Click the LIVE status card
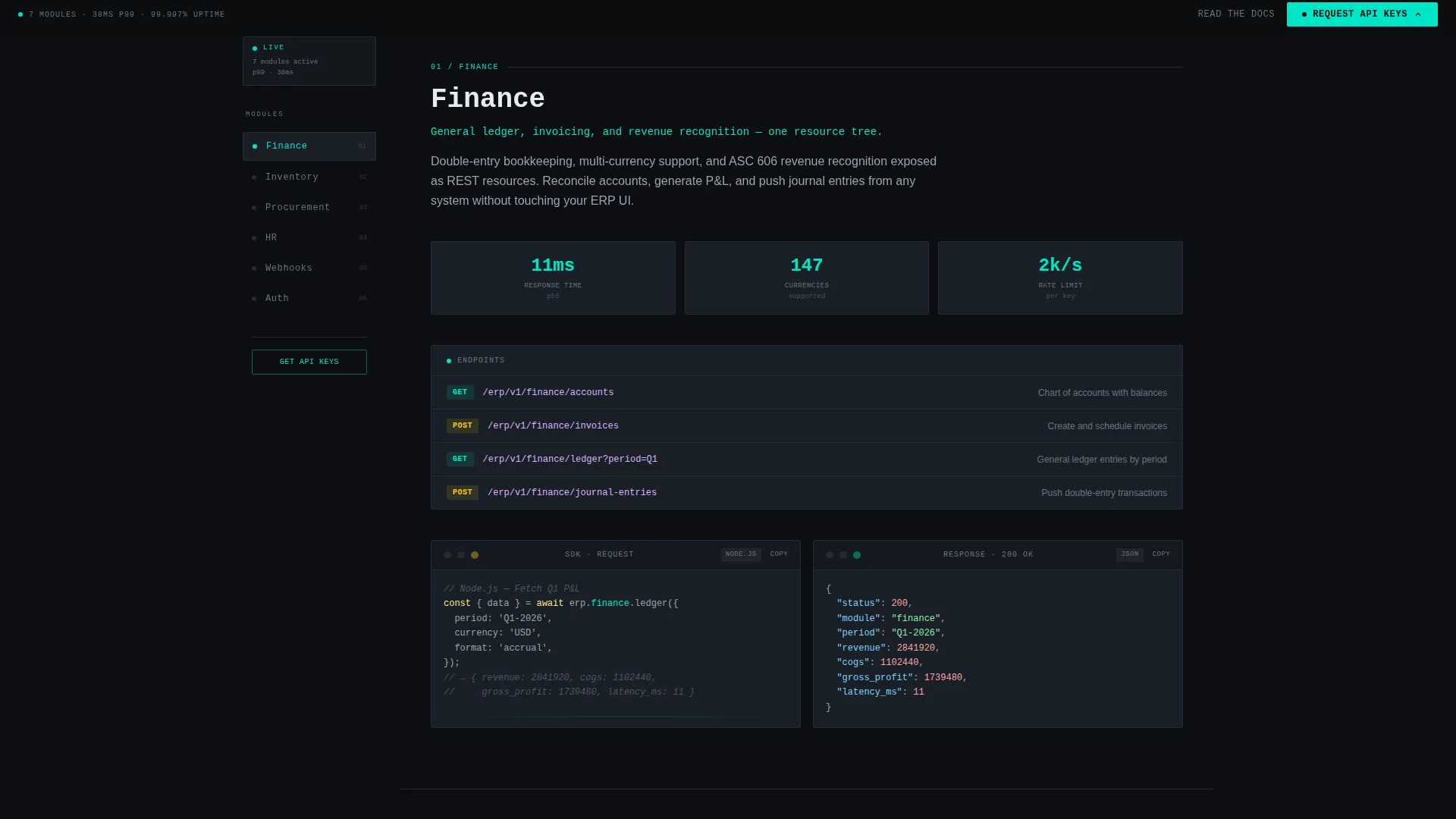The image size is (1456, 819). click(309, 61)
